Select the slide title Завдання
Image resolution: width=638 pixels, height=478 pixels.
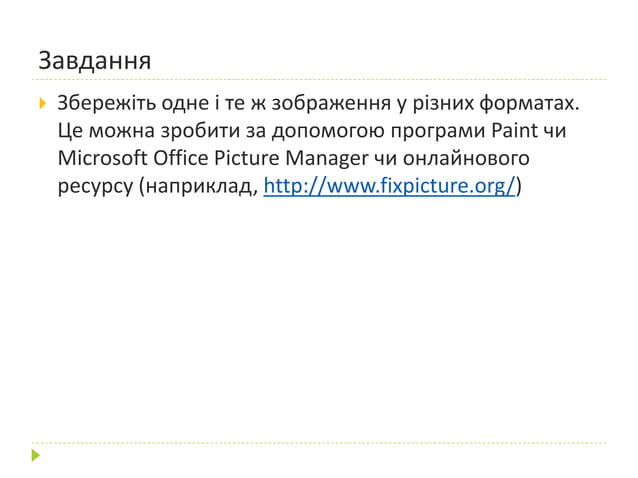[94, 61]
